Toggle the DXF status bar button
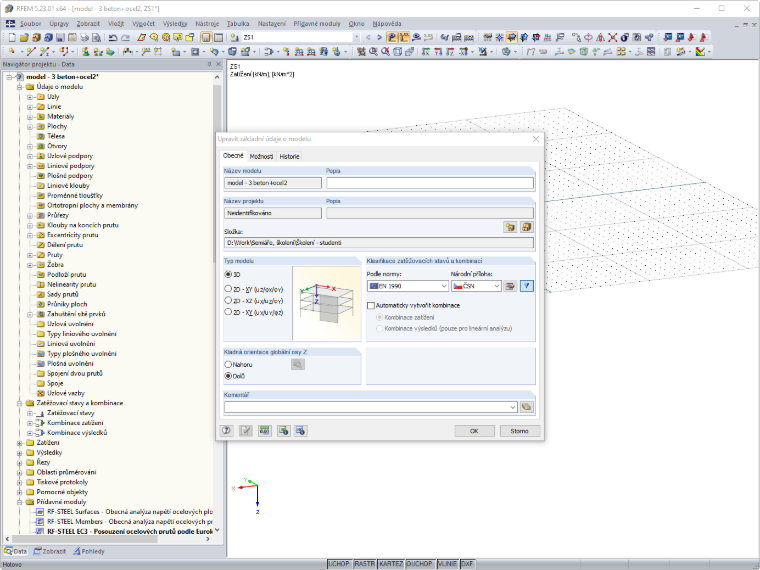The image size is (760, 570). click(467, 564)
